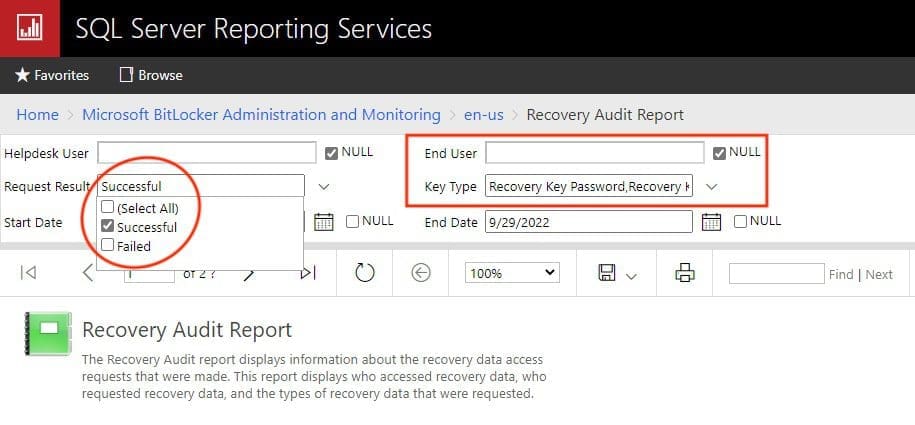
Task: Enable the Failed request result checkbox
Action: [x=108, y=246]
